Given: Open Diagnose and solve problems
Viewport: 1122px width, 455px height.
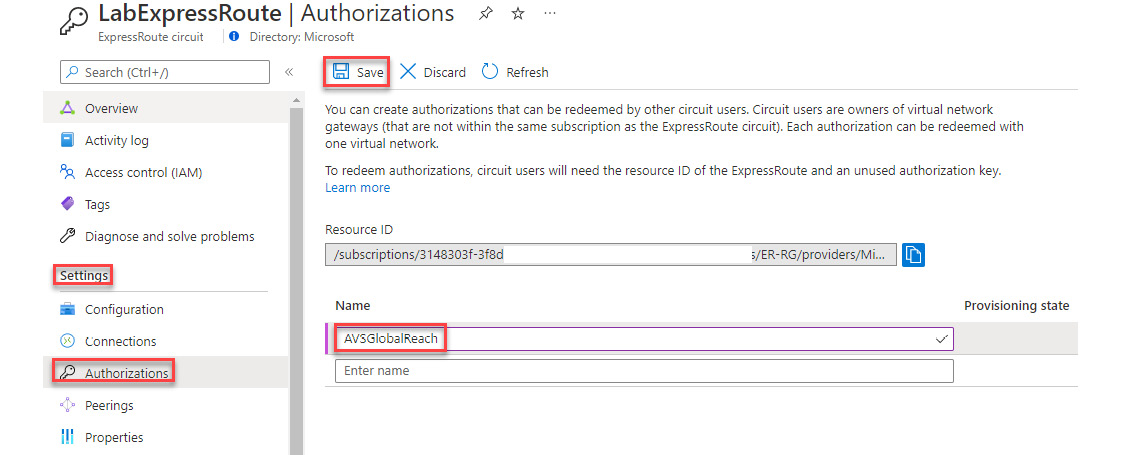Looking at the screenshot, I should pos(165,236).
